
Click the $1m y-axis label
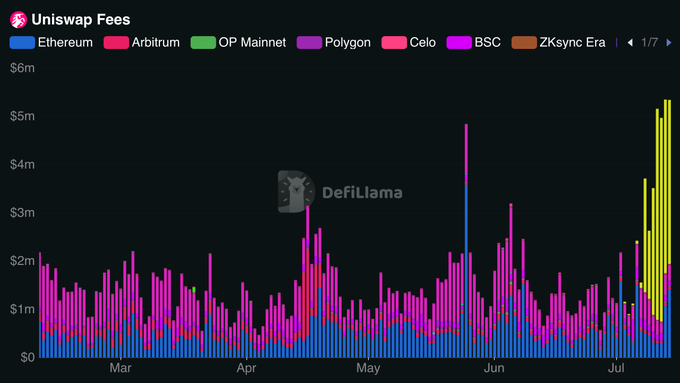pyautogui.click(x=22, y=309)
